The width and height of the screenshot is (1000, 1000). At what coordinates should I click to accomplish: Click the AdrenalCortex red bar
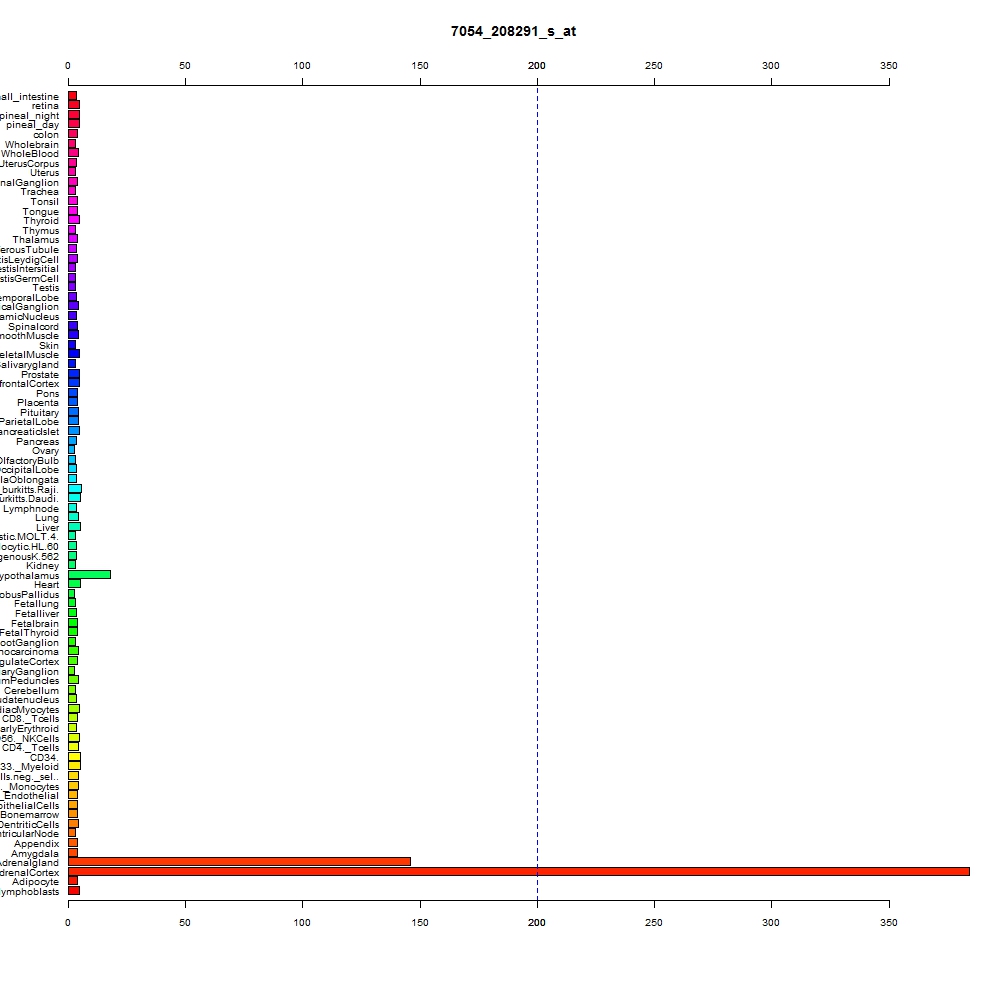518,871
